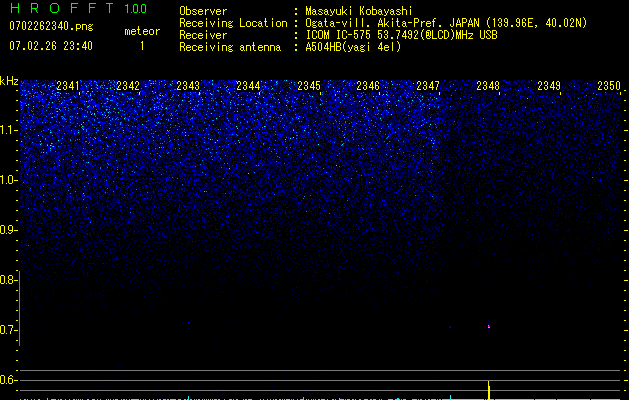Image resolution: width=629 pixels, height=400 pixels.
Task: Click time axis label 2344
Action: tap(248, 85)
